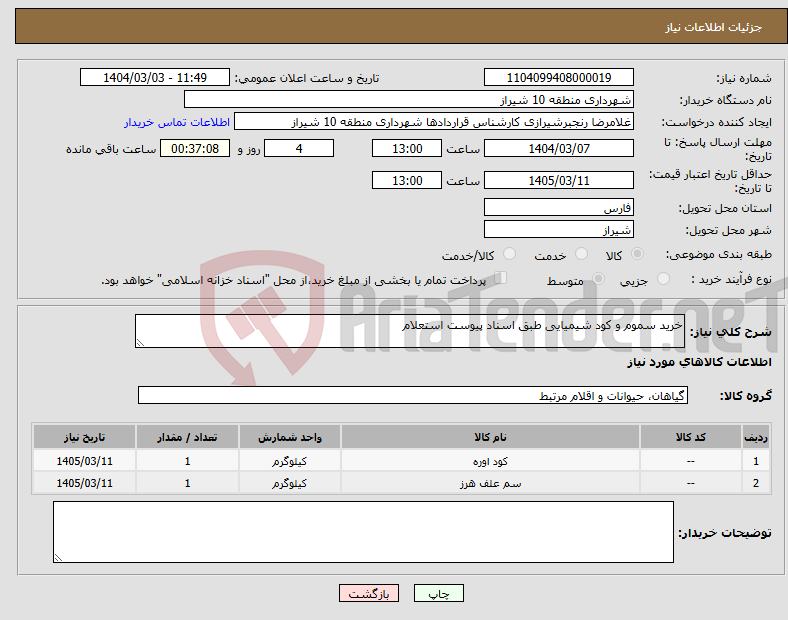
Task: Click the date 1405/03/11 in سم علف هرز row
Action: click(84, 483)
